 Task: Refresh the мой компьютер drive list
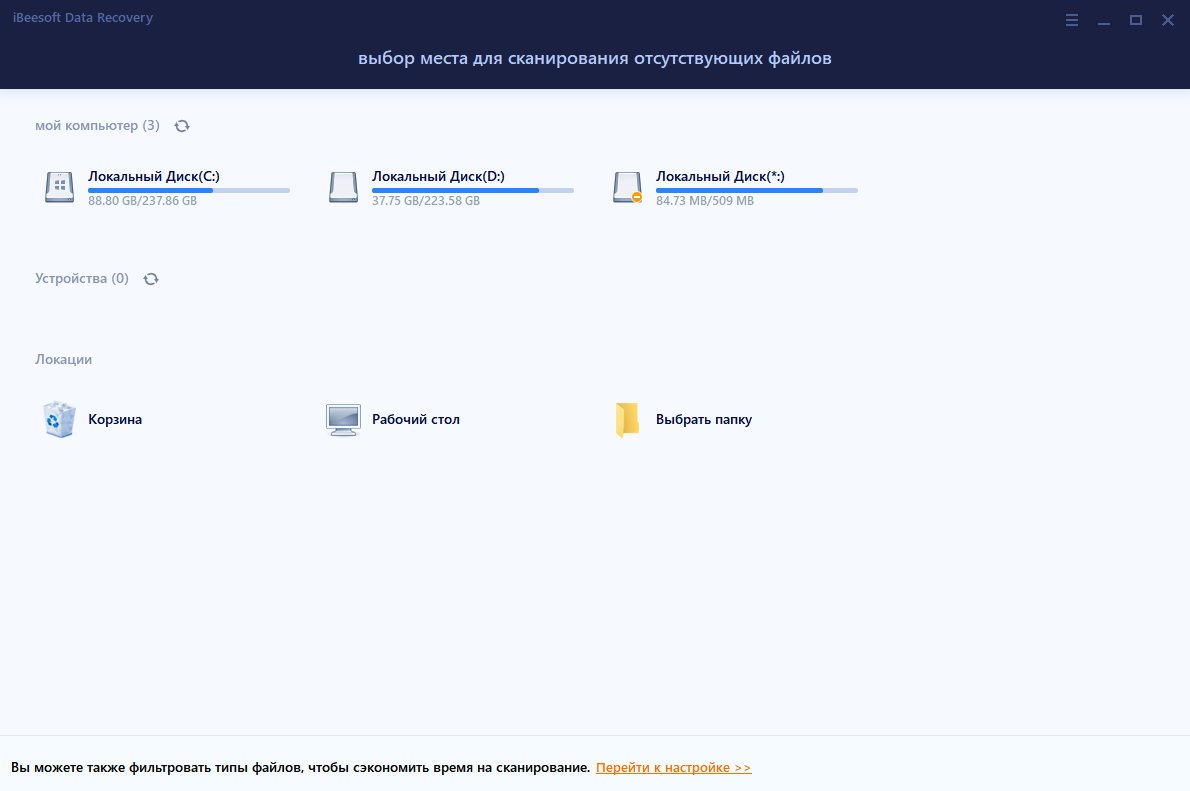[x=182, y=126]
